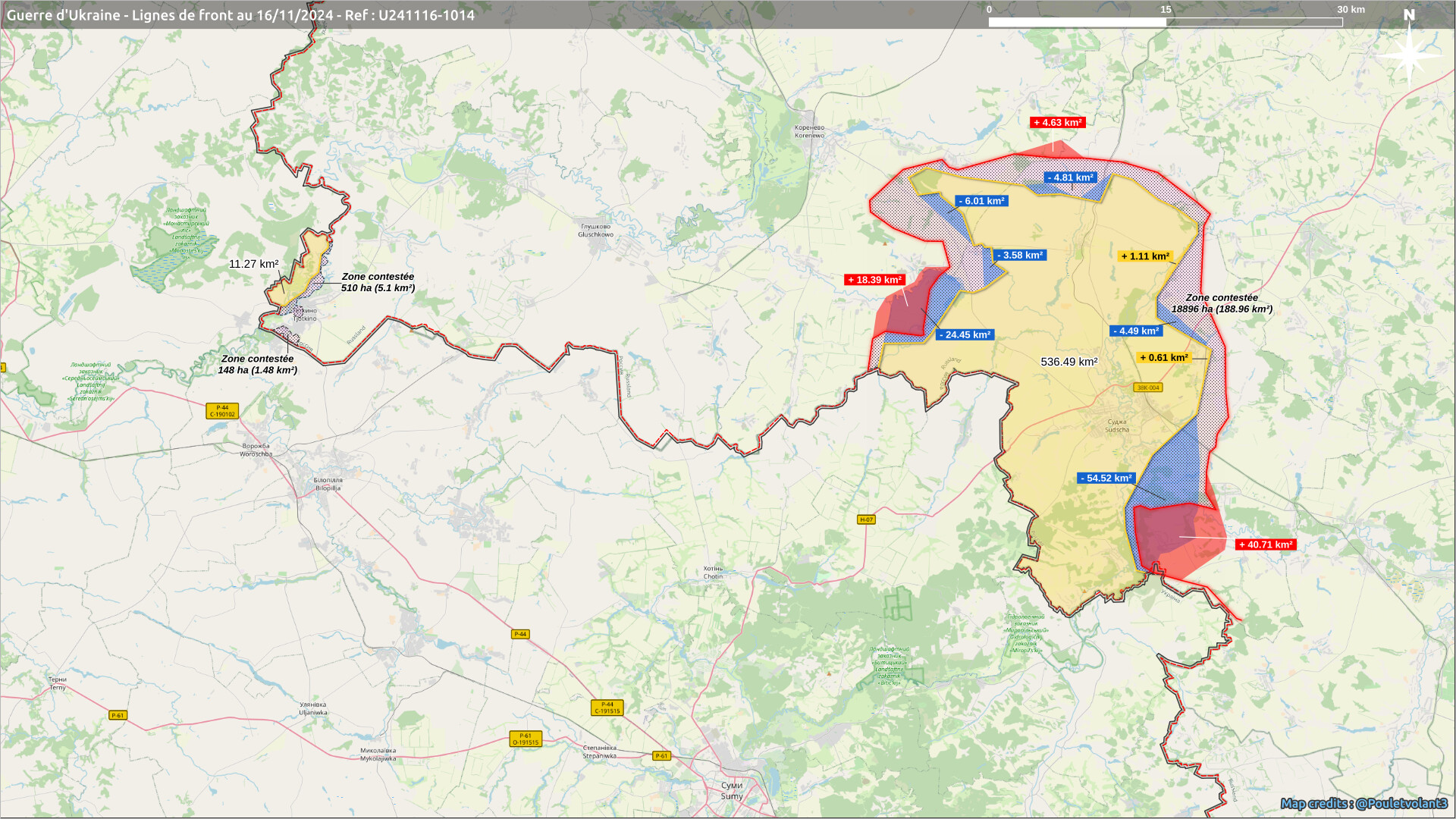Click the yellow + 1.11 km² label

point(1145,256)
